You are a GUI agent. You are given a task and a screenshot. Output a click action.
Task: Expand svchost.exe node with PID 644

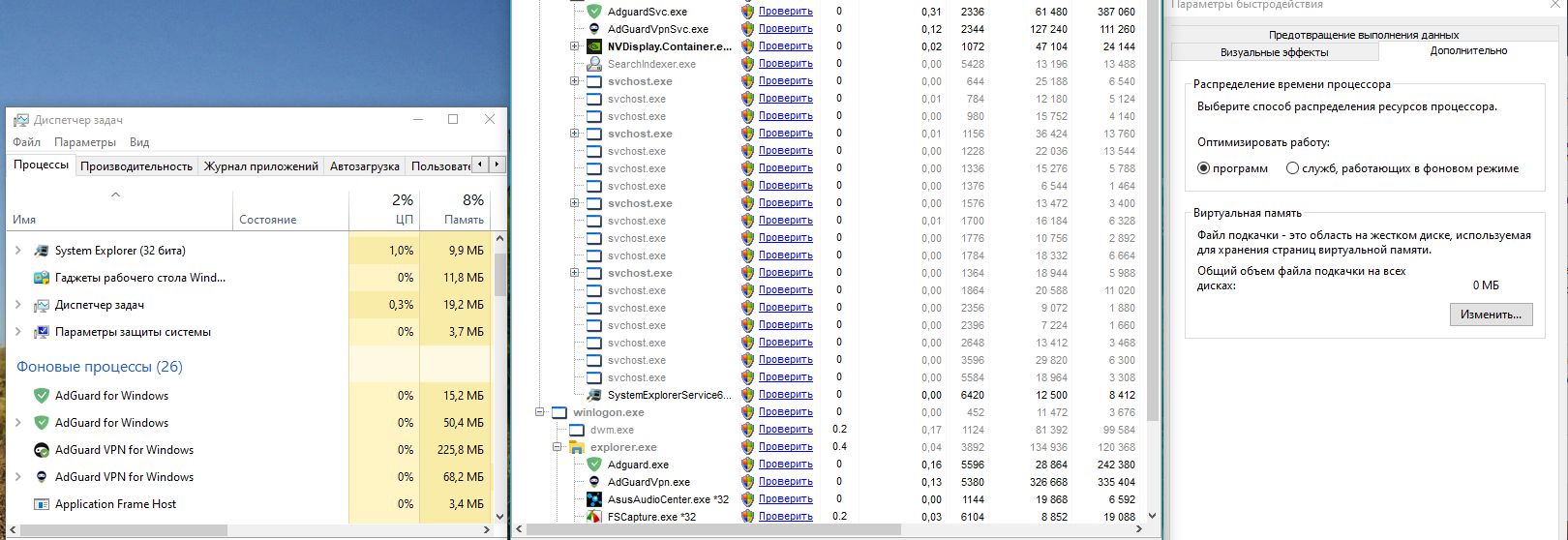[575, 81]
